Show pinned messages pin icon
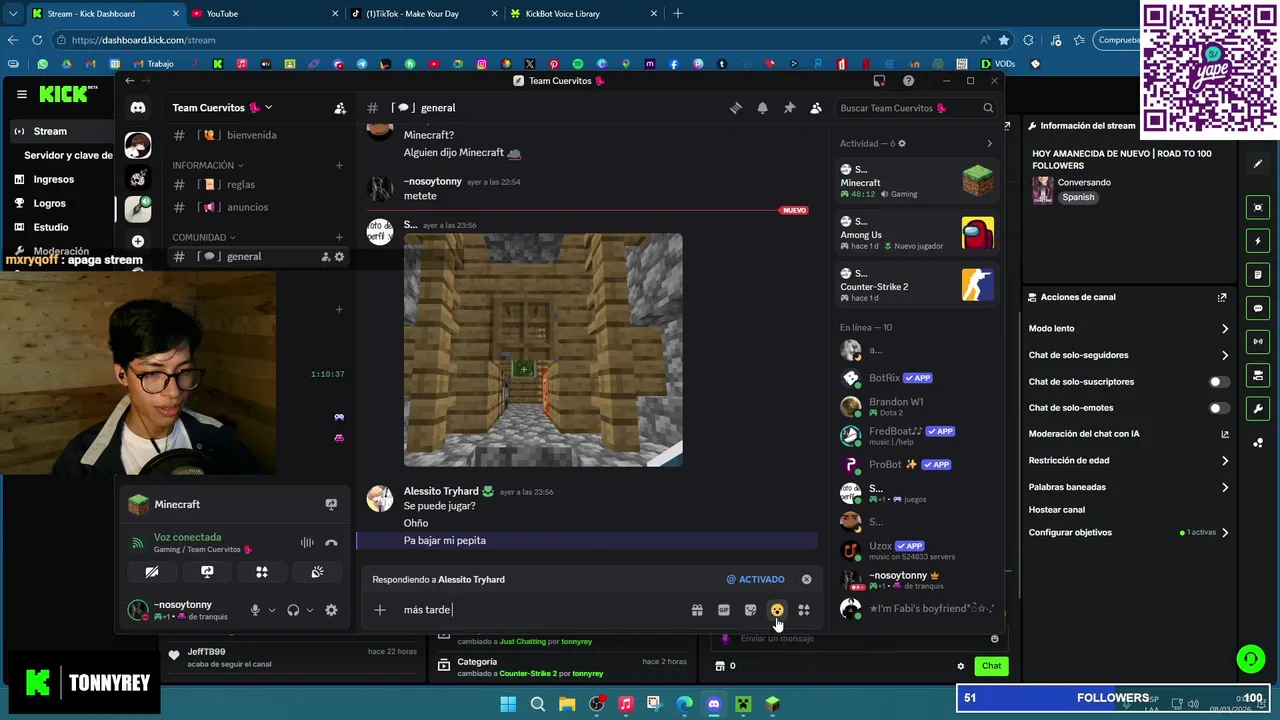This screenshot has height=720, width=1280. point(789,108)
